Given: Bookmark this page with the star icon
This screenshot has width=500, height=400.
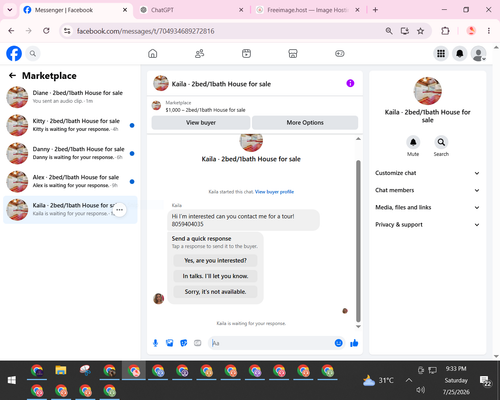Looking at the screenshot, I should pyautogui.click(x=420, y=31).
